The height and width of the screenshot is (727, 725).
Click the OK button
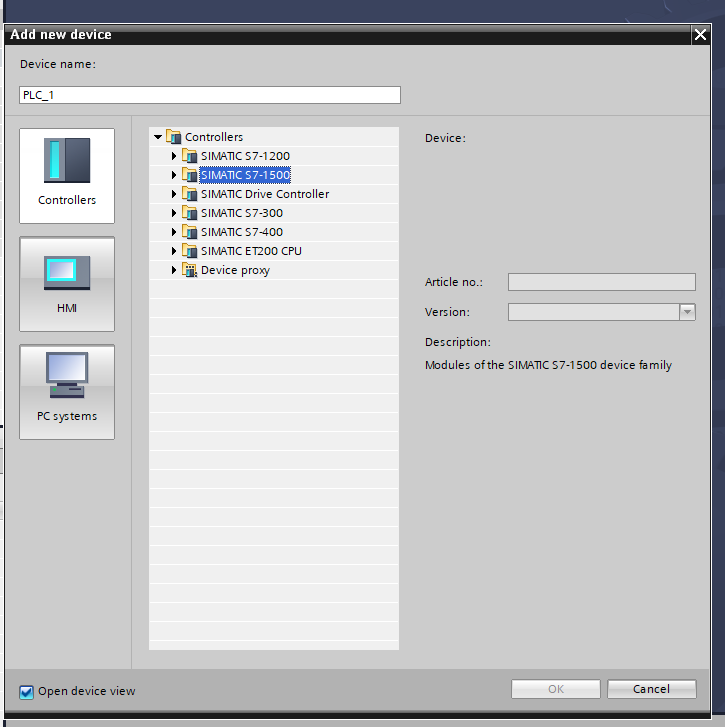555,689
